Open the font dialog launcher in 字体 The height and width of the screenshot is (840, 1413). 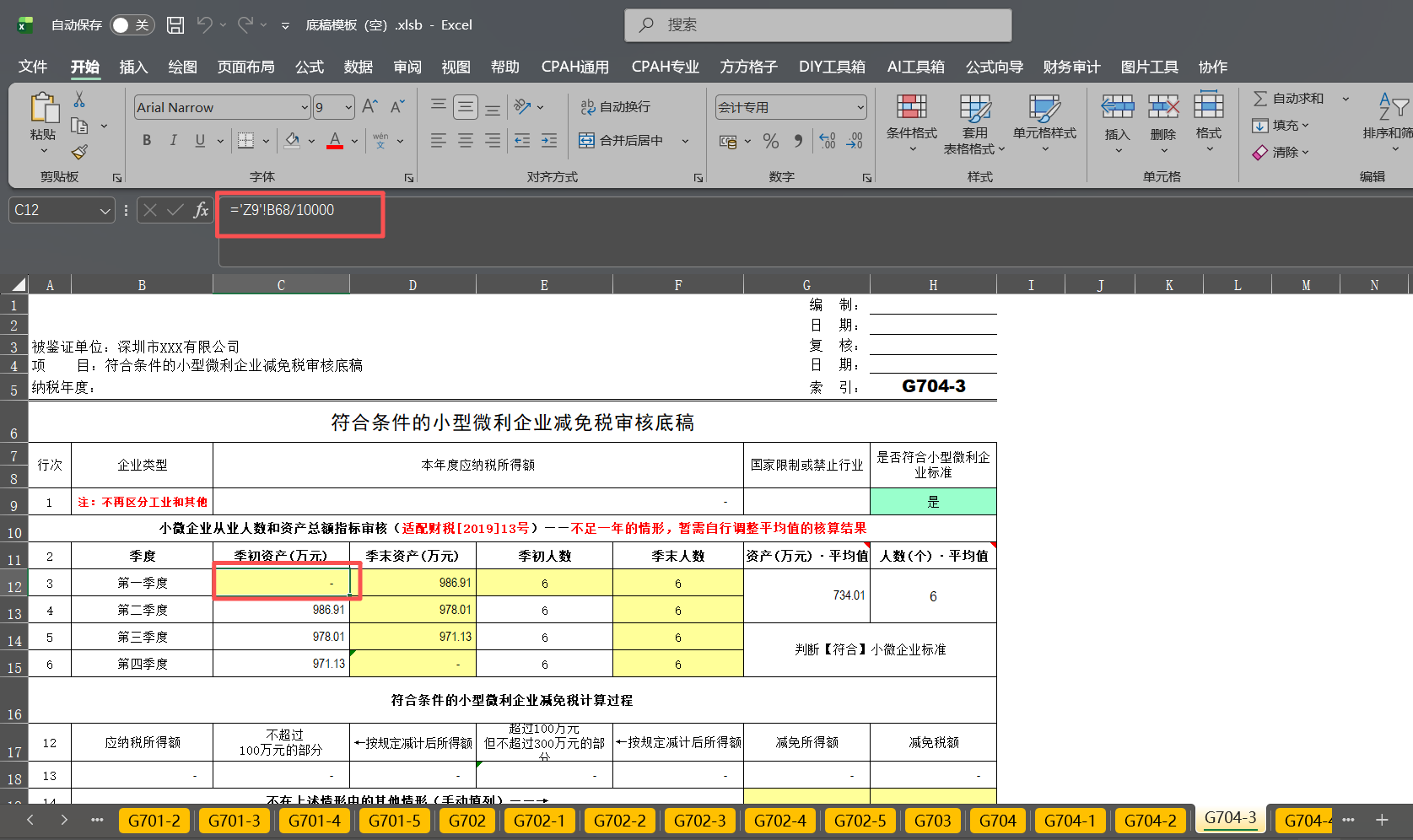point(409,178)
